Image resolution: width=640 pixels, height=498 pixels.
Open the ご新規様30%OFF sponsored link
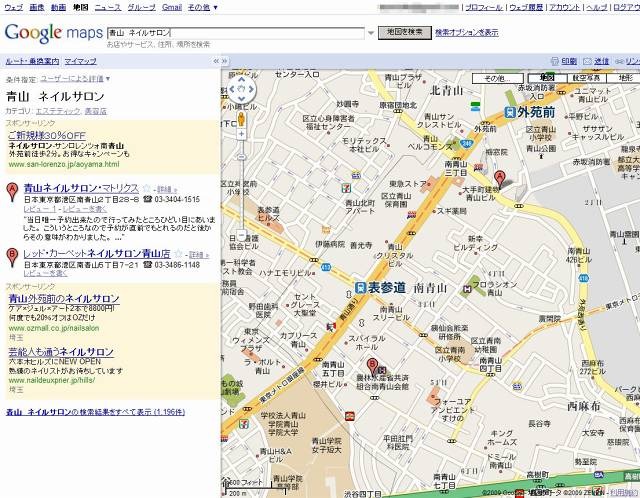pyautogui.click(x=47, y=136)
